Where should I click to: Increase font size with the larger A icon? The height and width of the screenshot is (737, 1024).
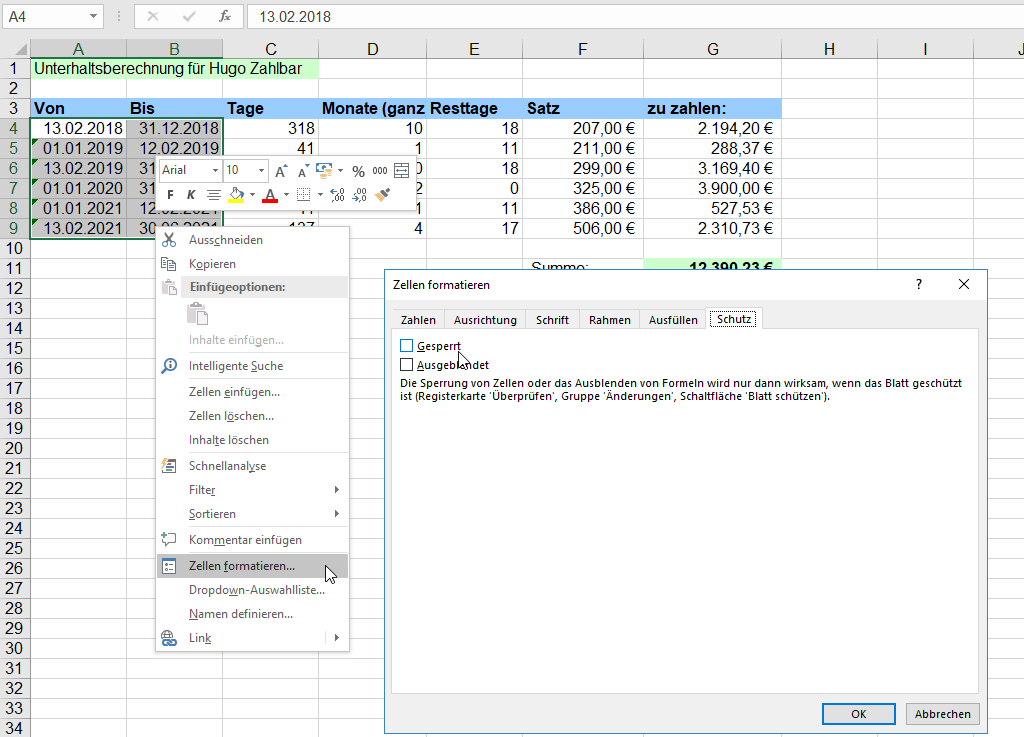[281, 171]
